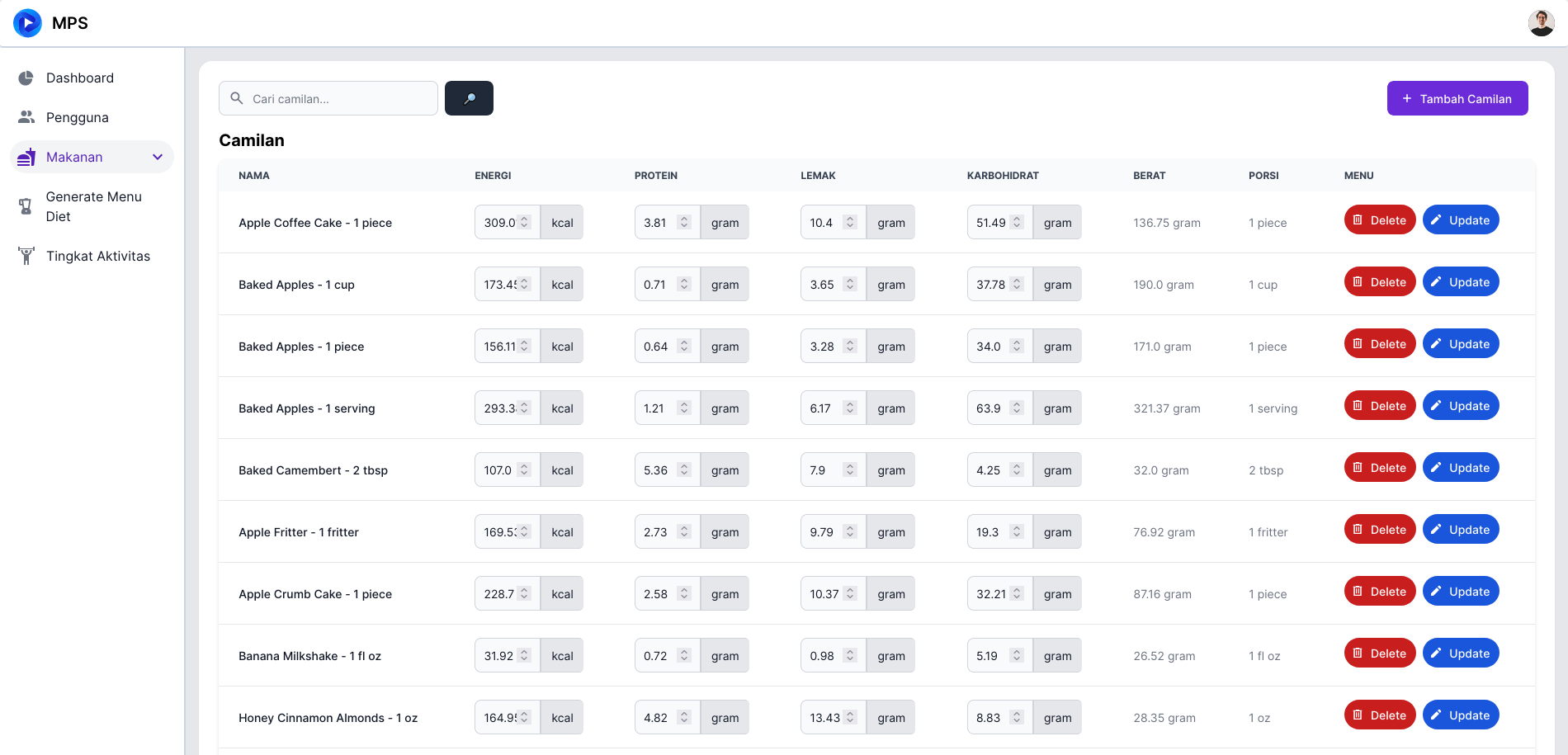
Task: Edit energy value 31.92 for Banana Milkshake
Action: tap(508, 656)
